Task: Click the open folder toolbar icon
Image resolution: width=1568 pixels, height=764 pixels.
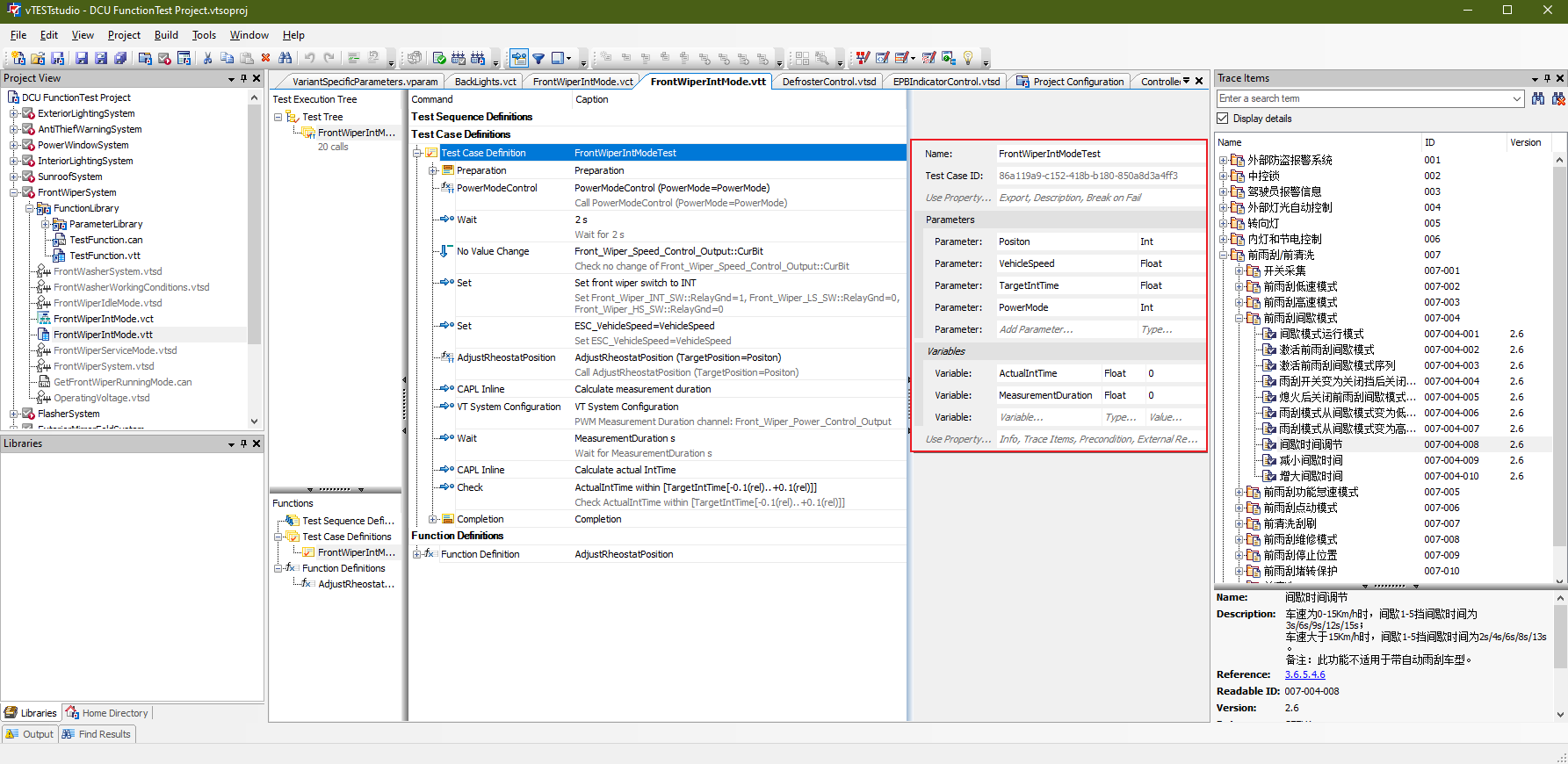Action: pos(38,58)
